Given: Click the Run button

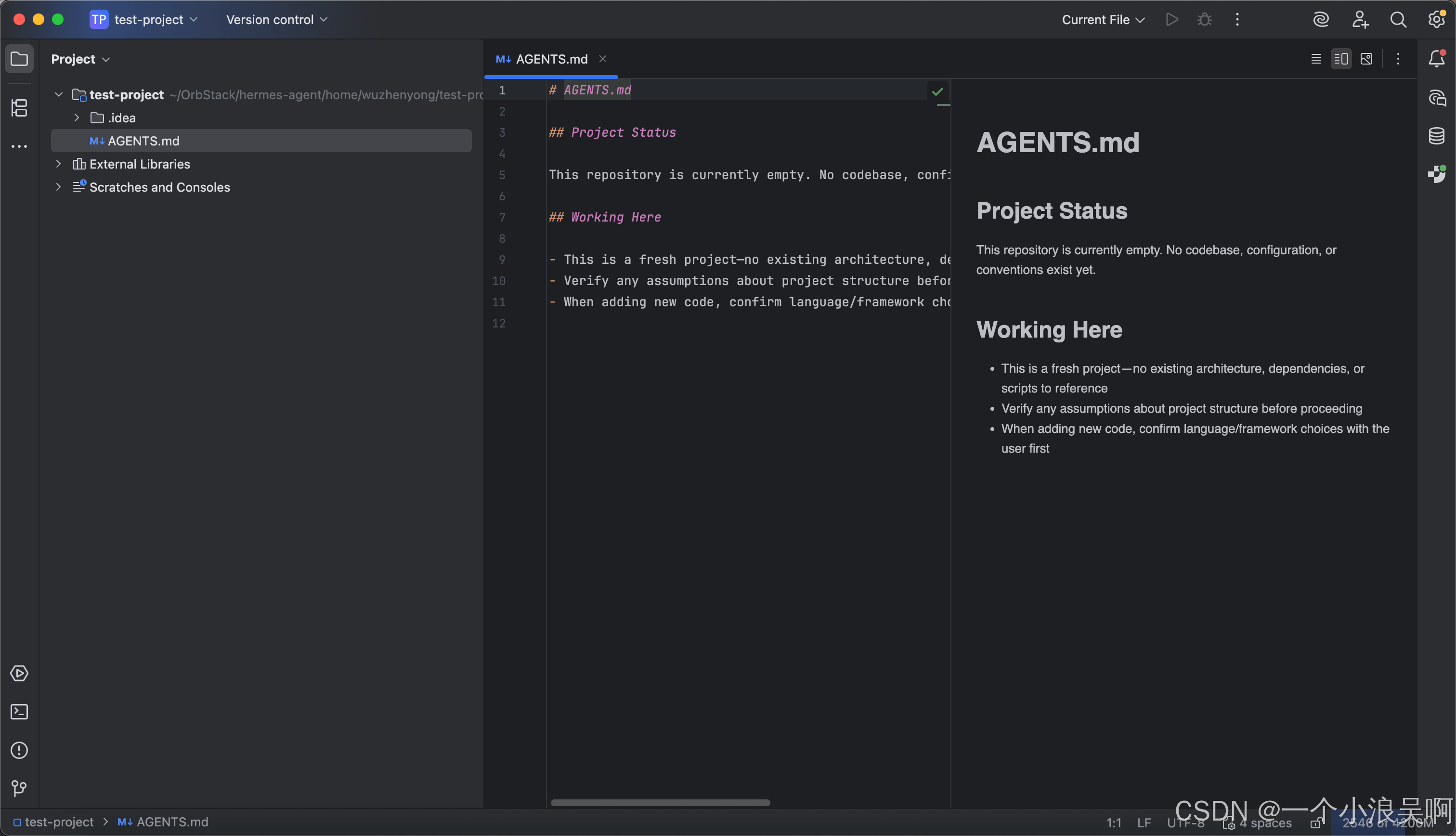Looking at the screenshot, I should pyautogui.click(x=1172, y=20).
